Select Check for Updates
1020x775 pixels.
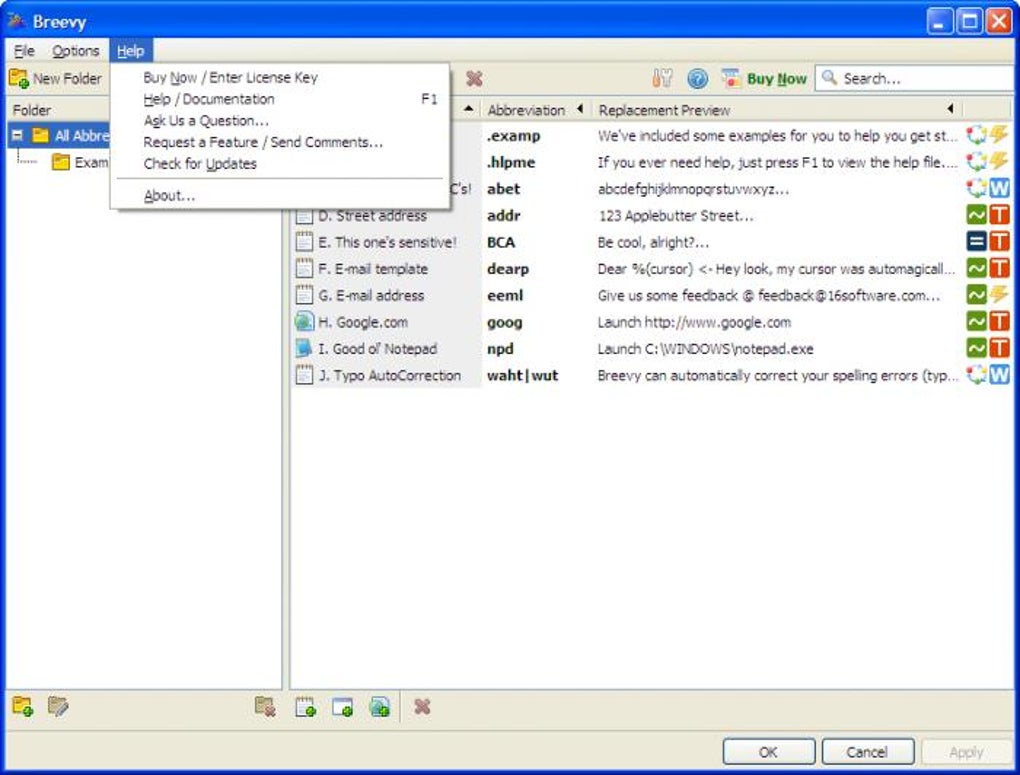pyautogui.click(x=281, y=163)
